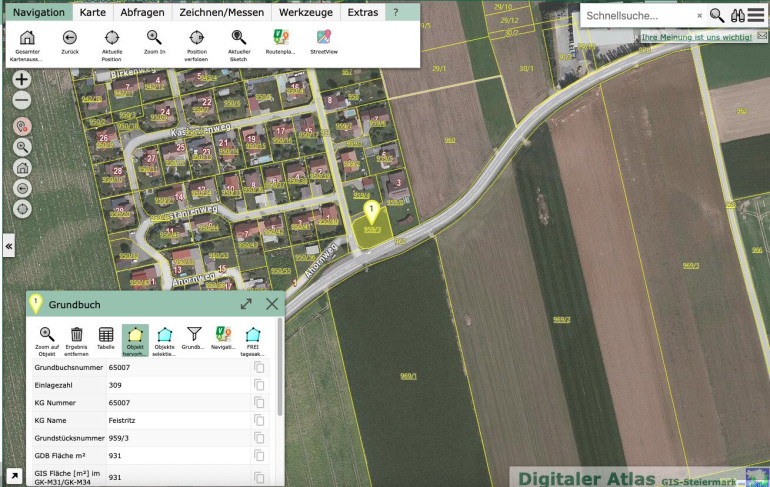Screen dimensions: 770x487
Task: Copy the KG Name value Feistritz
Action: tap(259, 418)
